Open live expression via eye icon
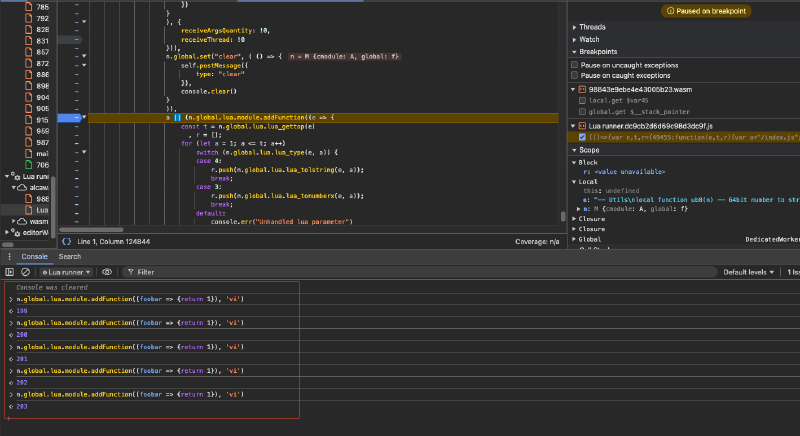The image size is (800, 436). tap(107, 271)
